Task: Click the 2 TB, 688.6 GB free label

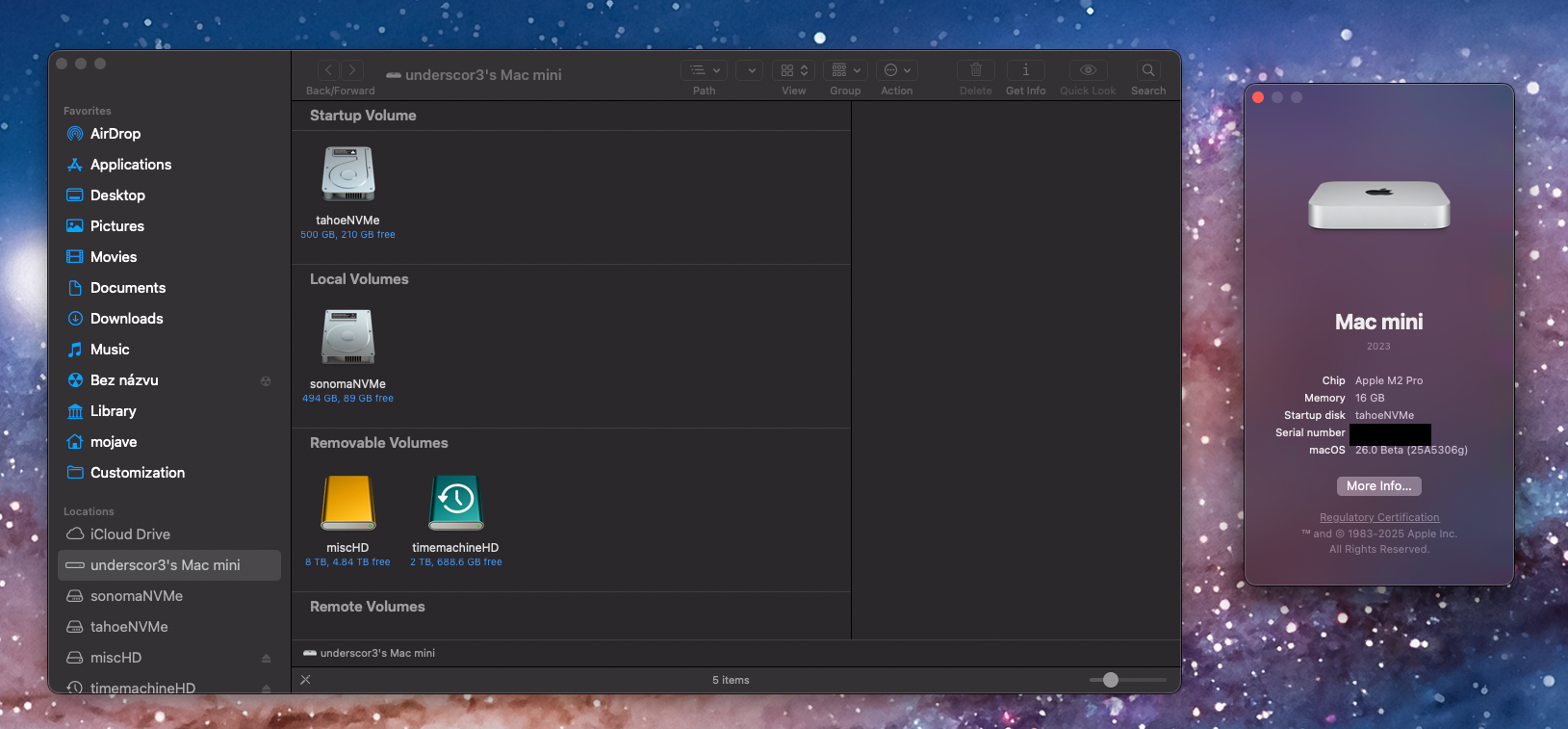Action: coord(456,562)
